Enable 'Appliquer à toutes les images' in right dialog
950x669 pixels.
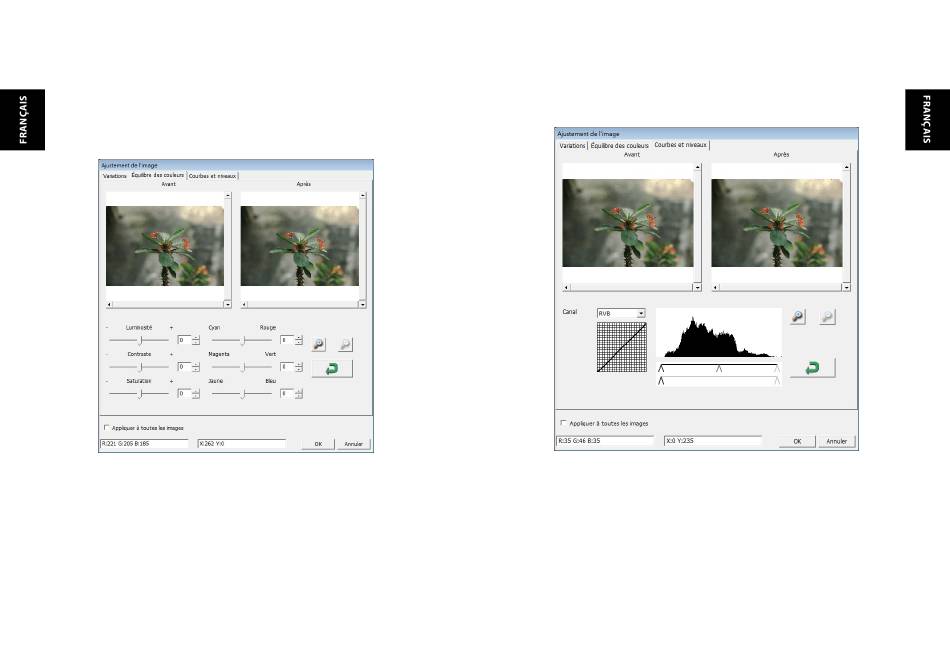coord(563,423)
